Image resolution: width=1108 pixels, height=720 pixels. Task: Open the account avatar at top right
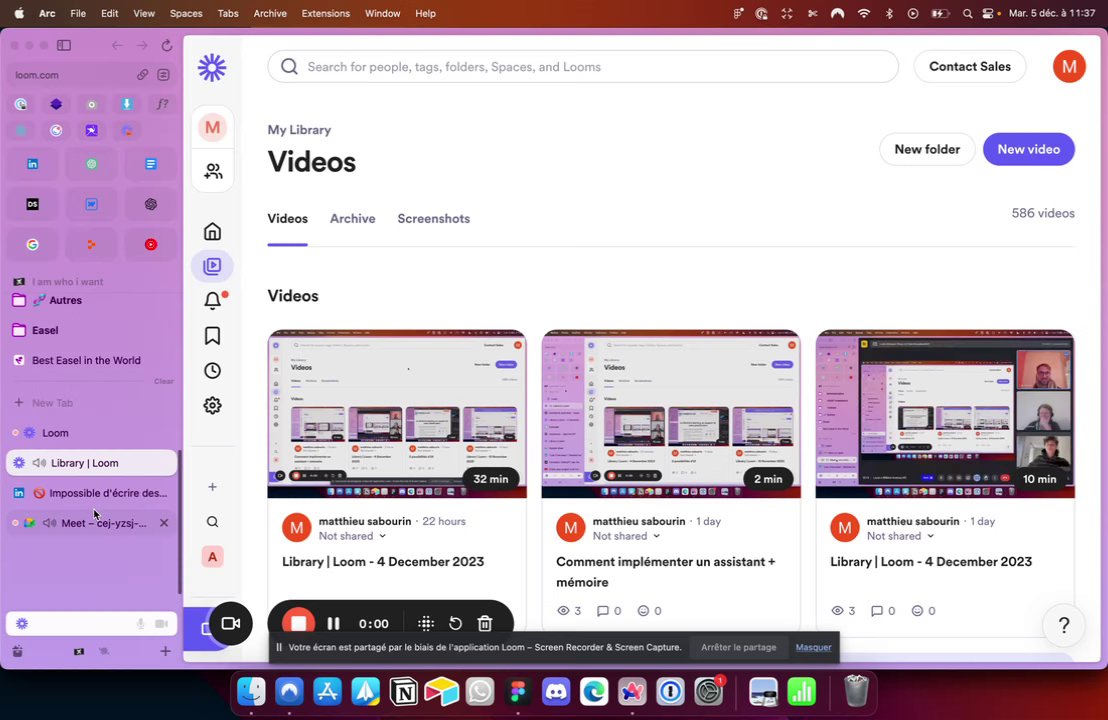pos(1069,66)
